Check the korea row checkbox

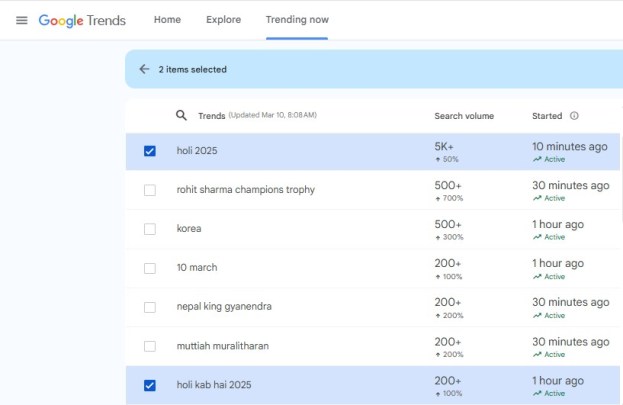click(x=150, y=229)
